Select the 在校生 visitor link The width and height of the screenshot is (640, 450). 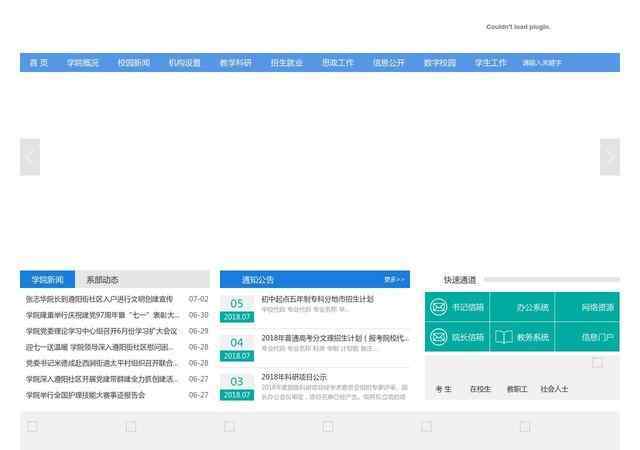(x=480, y=389)
